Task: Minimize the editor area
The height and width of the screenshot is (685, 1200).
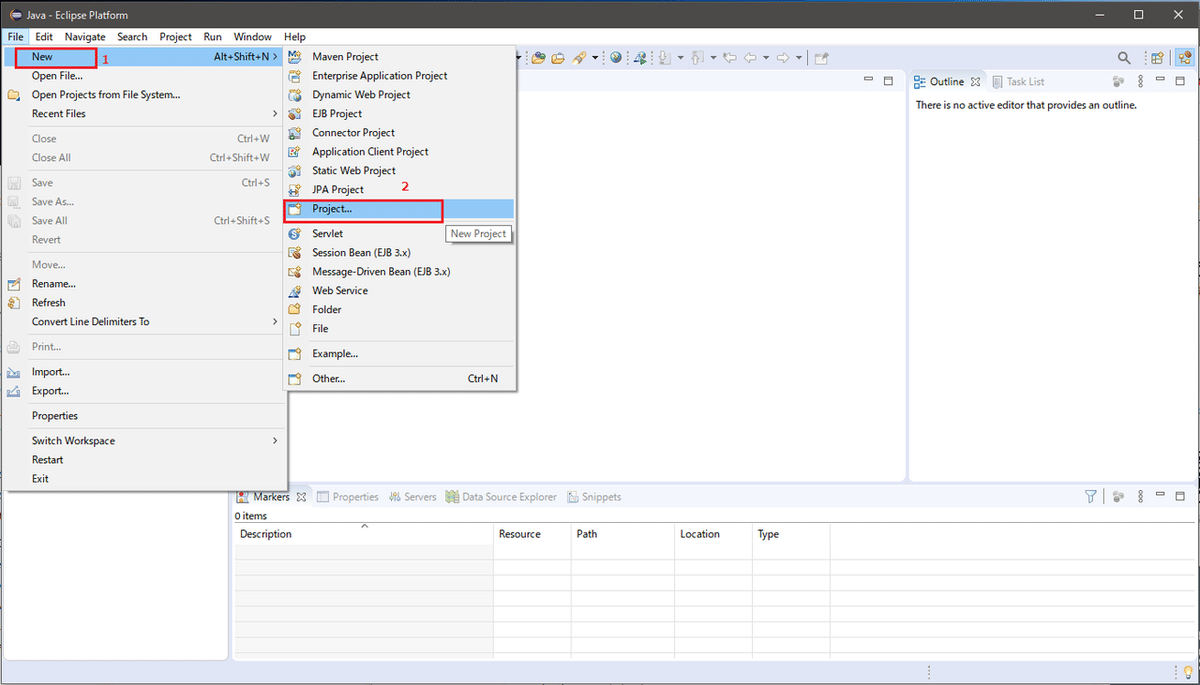Action: (x=866, y=81)
